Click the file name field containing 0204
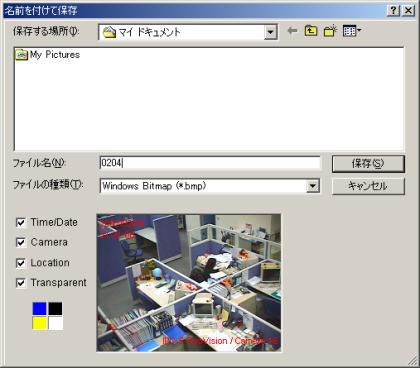 coord(210,163)
